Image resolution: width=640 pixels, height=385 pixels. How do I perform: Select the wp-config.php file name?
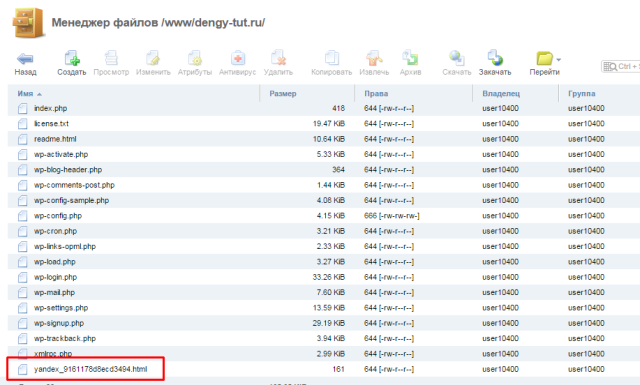click(58, 216)
